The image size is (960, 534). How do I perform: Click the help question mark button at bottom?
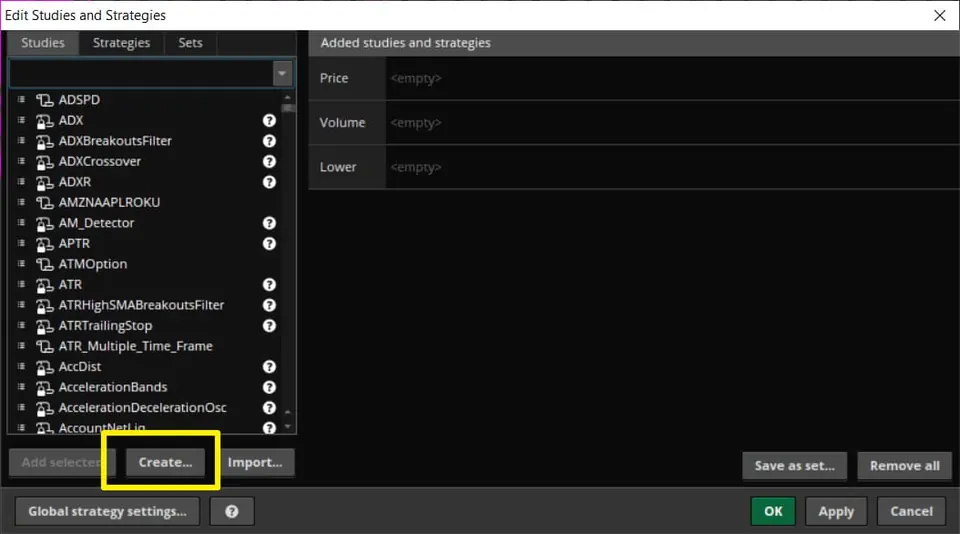click(x=231, y=511)
